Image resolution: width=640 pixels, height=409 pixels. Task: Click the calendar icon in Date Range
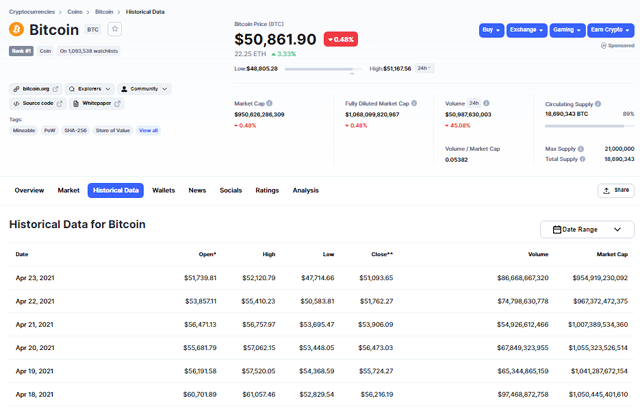(x=557, y=230)
